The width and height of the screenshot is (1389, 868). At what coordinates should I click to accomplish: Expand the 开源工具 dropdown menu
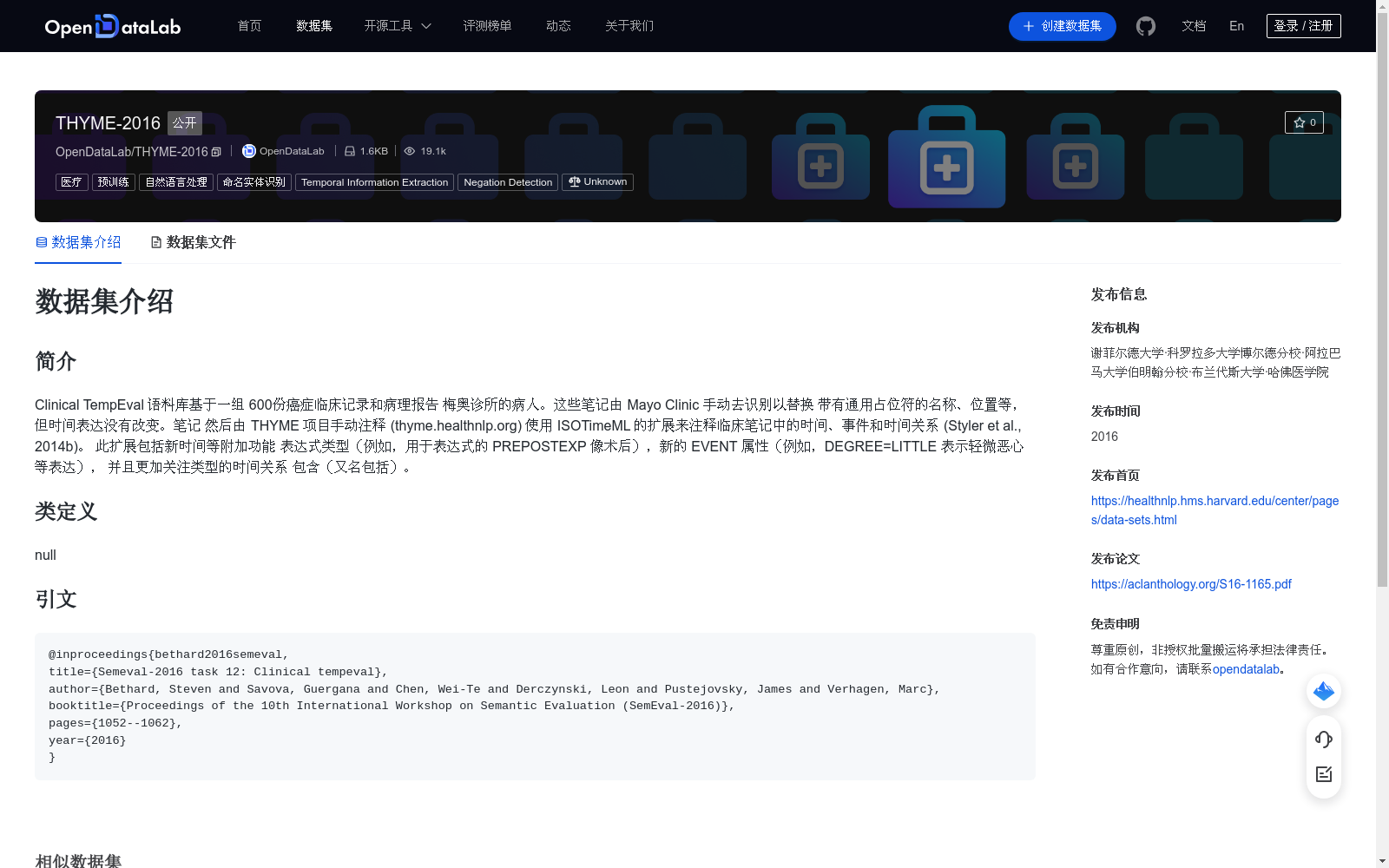click(x=398, y=26)
